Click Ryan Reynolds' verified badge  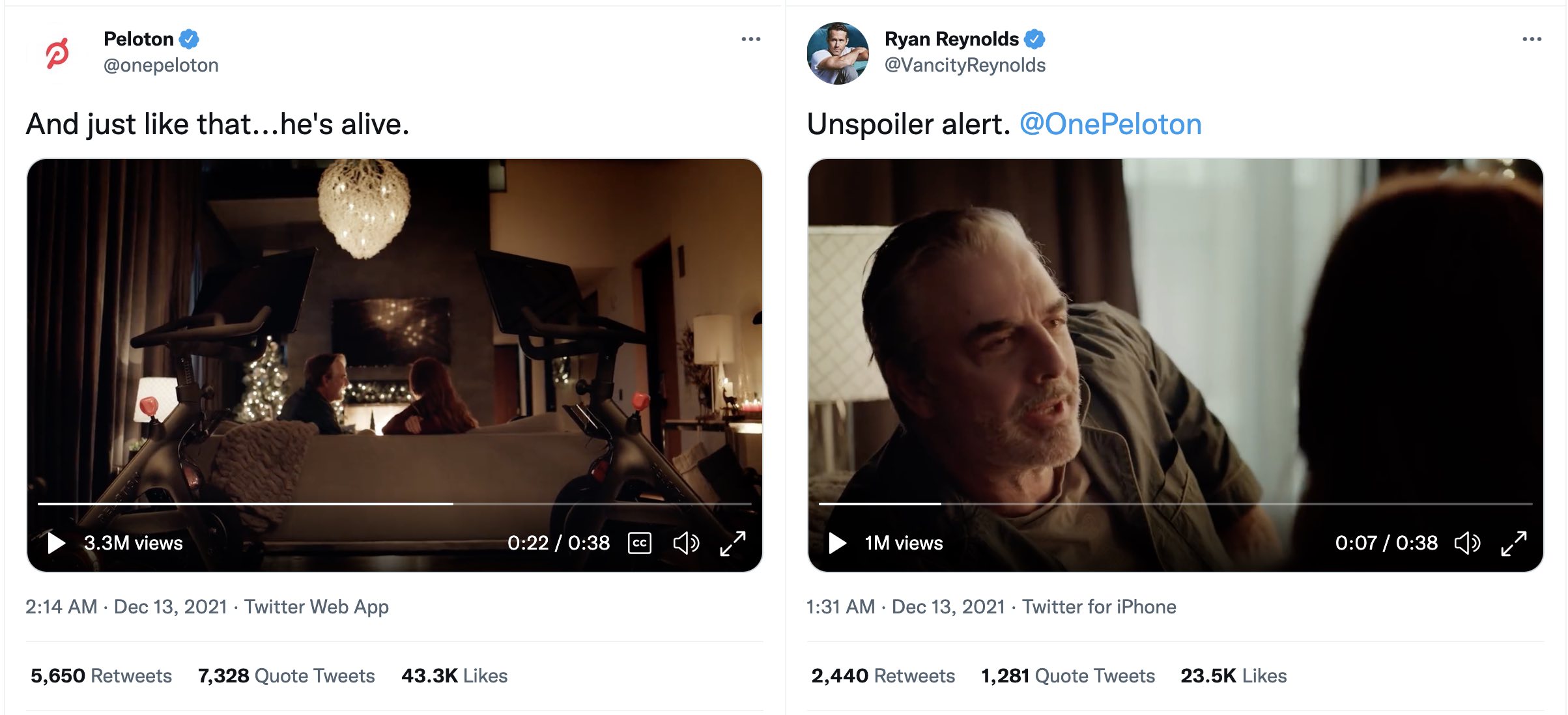(1034, 39)
